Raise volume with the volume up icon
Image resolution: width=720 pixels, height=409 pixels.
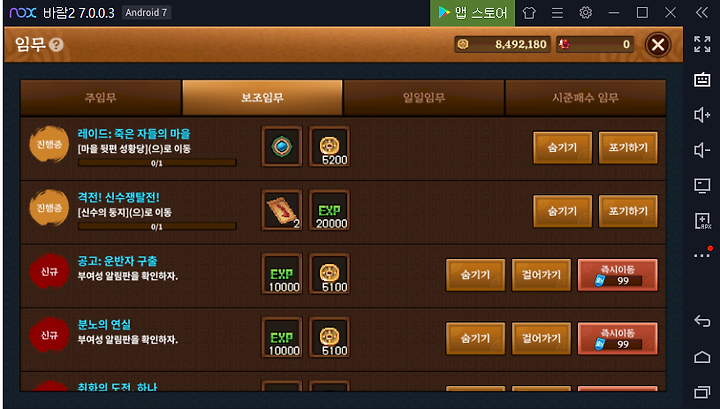tap(702, 115)
